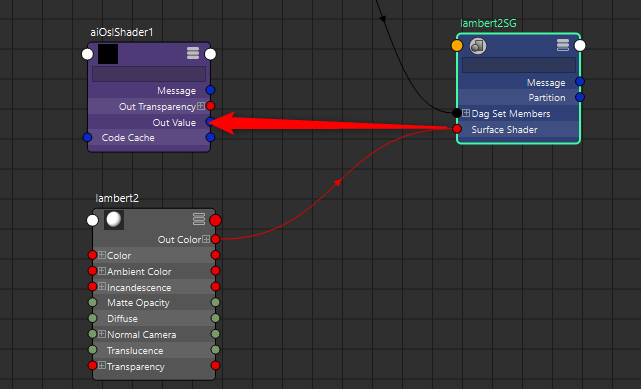This screenshot has height=389, width=641.
Task: Expand the Ambient Color attribute
Action: 102,271
